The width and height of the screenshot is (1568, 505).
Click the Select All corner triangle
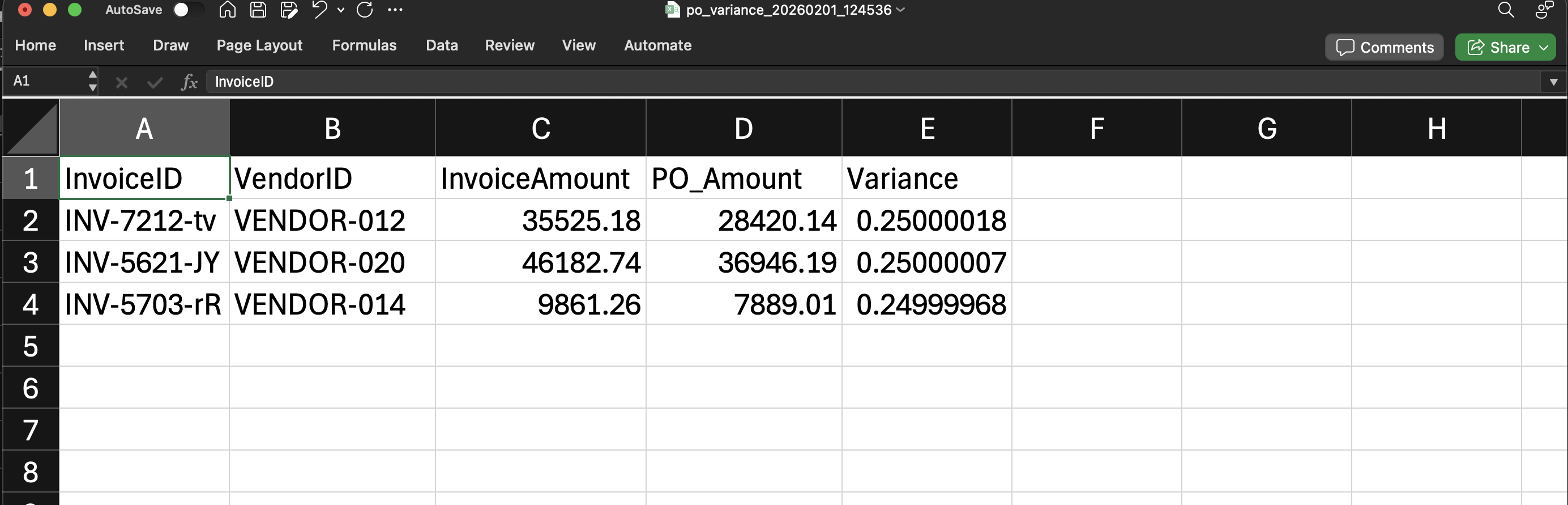(32, 129)
